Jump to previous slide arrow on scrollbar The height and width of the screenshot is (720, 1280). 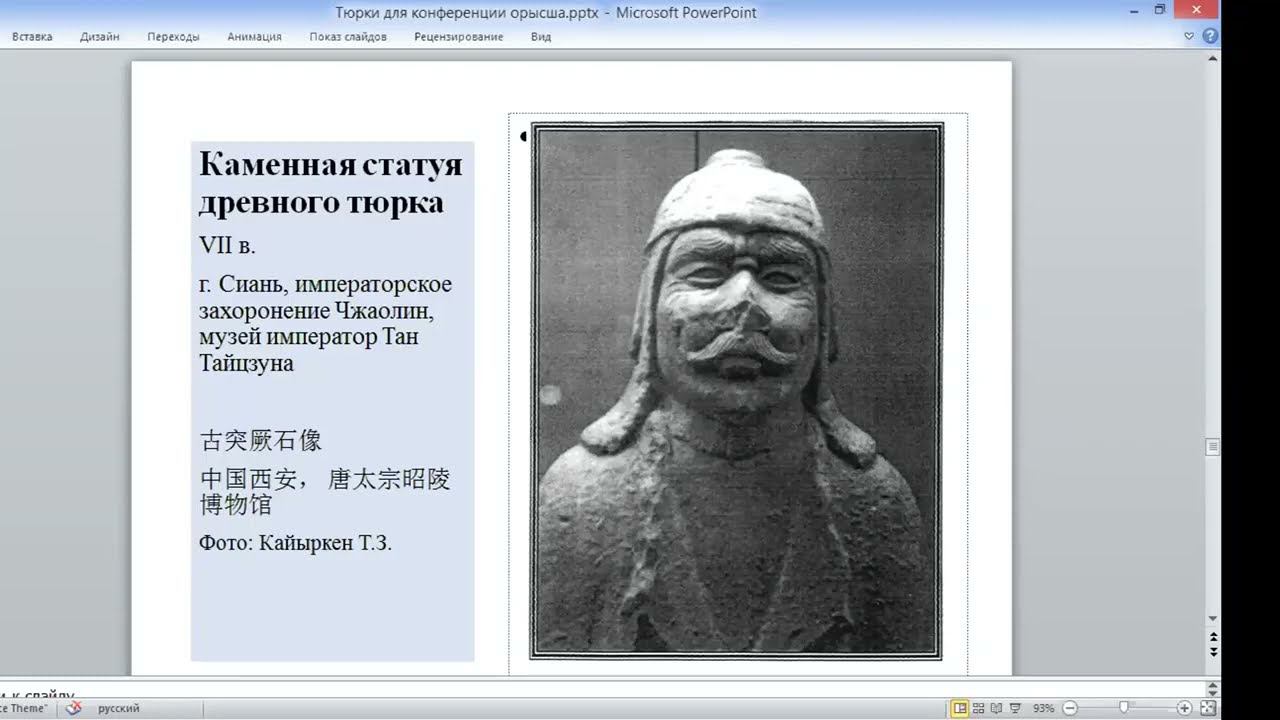(1213, 636)
